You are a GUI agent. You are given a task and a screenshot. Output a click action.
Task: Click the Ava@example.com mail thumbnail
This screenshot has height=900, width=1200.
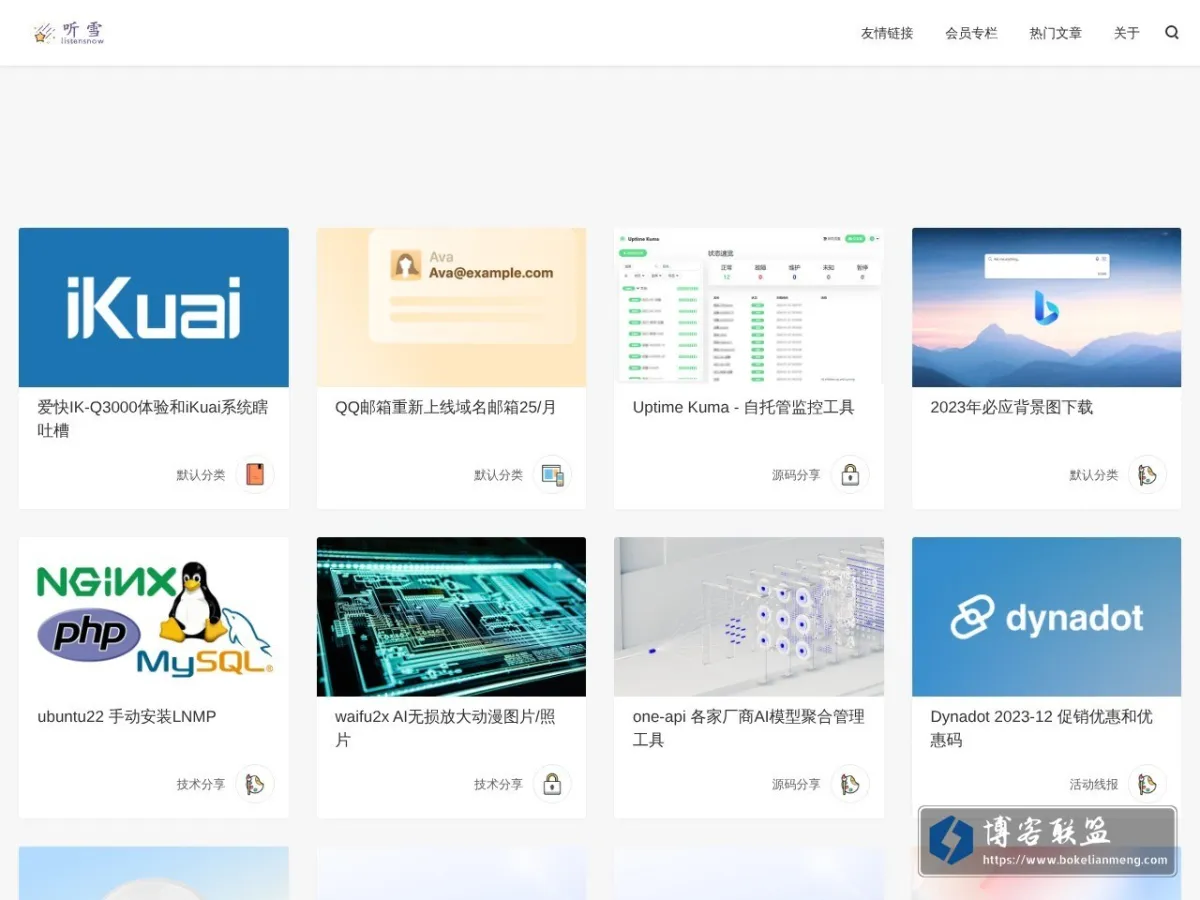[451, 307]
